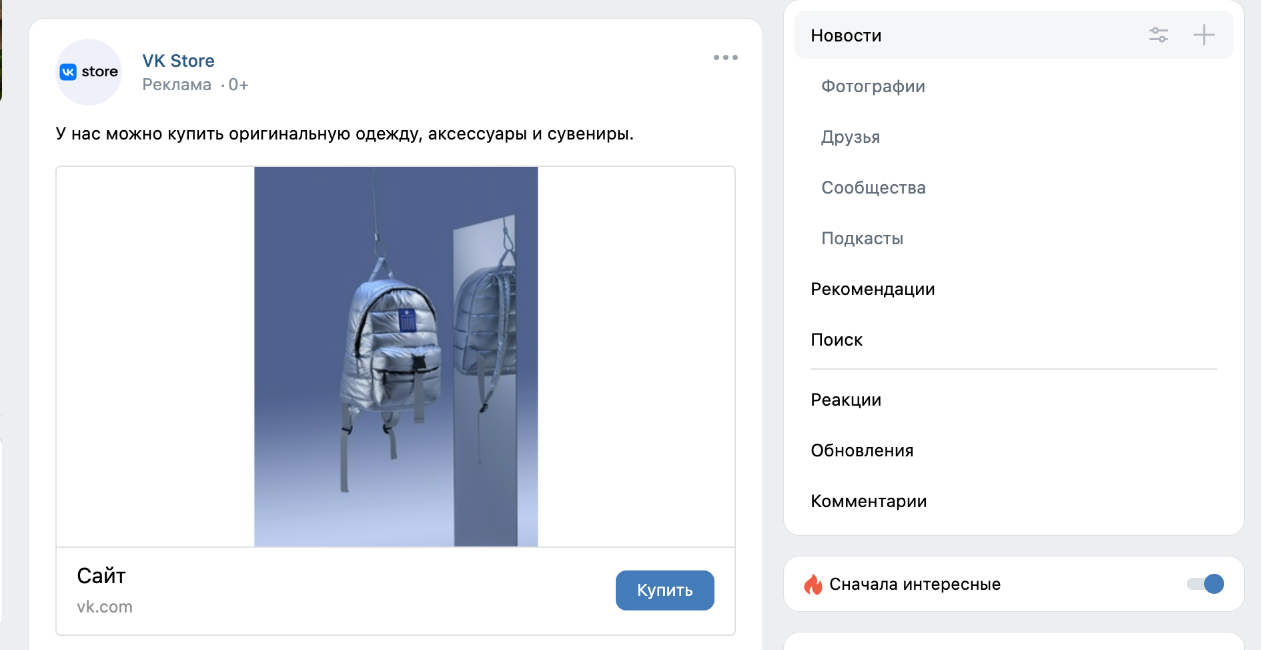The width and height of the screenshot is (1261, 650).
Task: Open news feed filter settings icon
Action: coord(1159,35)
